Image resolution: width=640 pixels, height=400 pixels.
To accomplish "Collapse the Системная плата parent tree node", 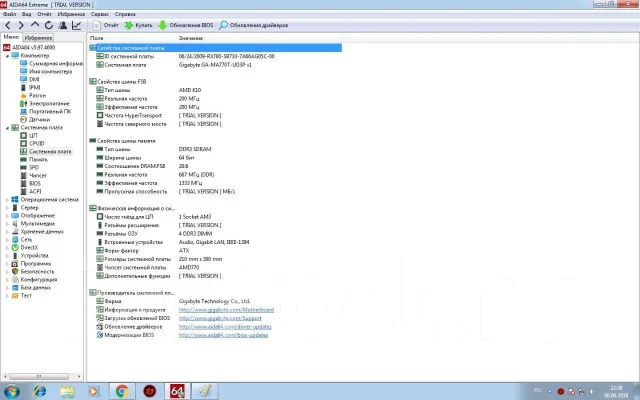I will click(7, 128).
